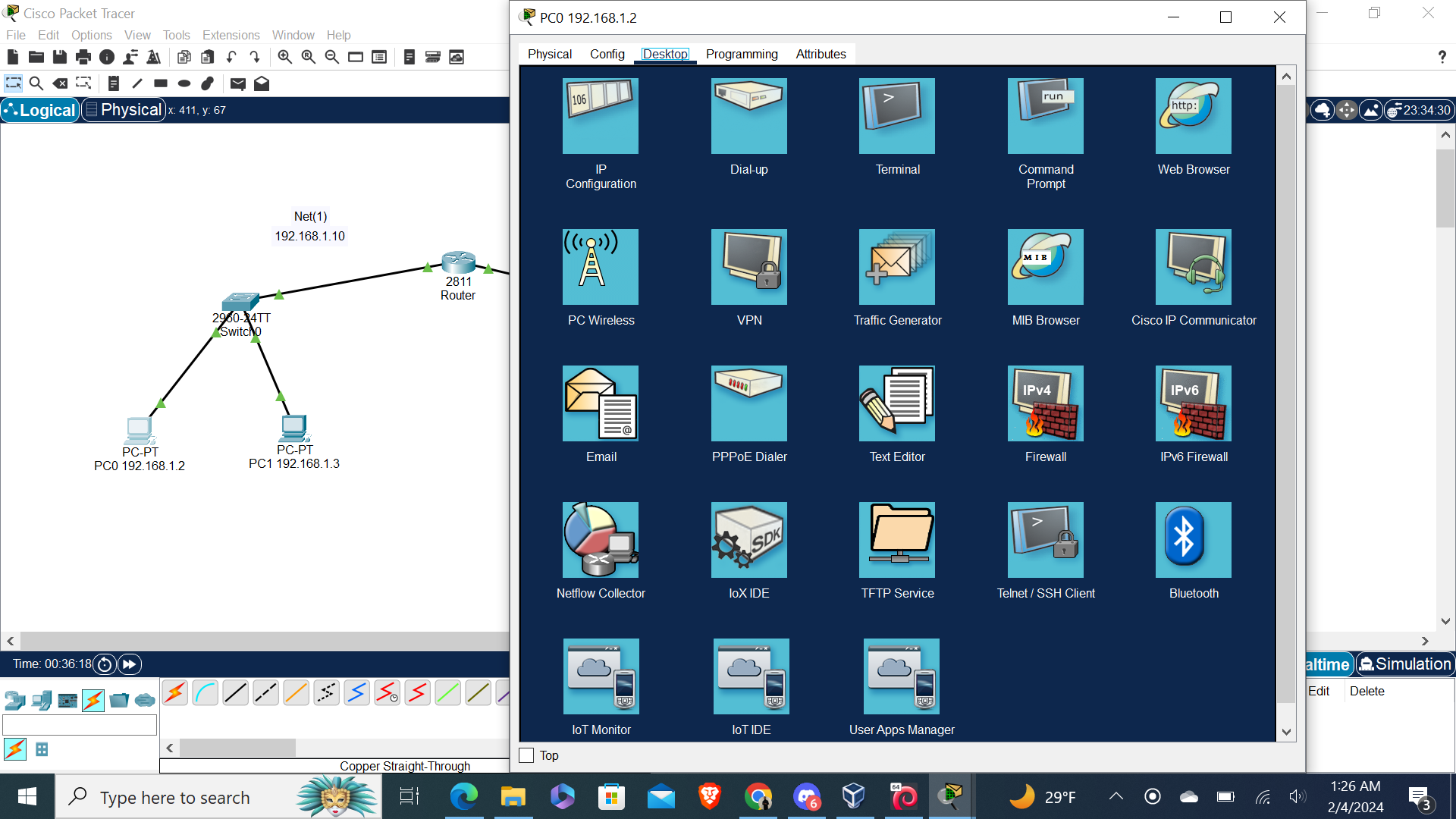Screen dimensions: 1456x819
Task: Launch the TFTP Service app
Action: click(x=896, y=541)
